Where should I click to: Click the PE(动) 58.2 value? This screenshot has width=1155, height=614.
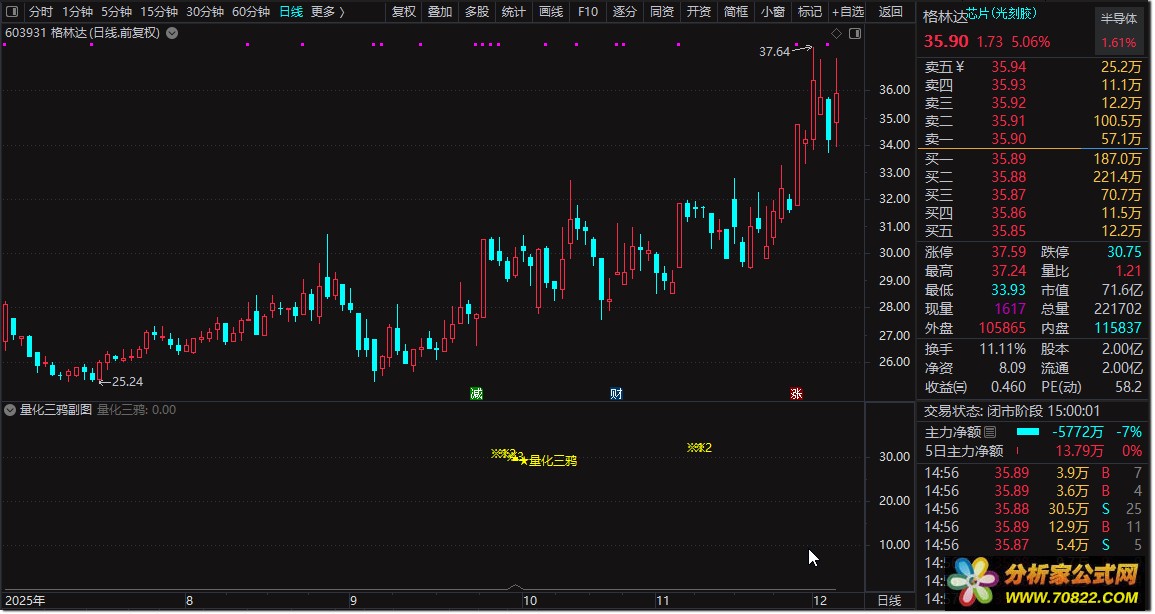pos(1128,387)
